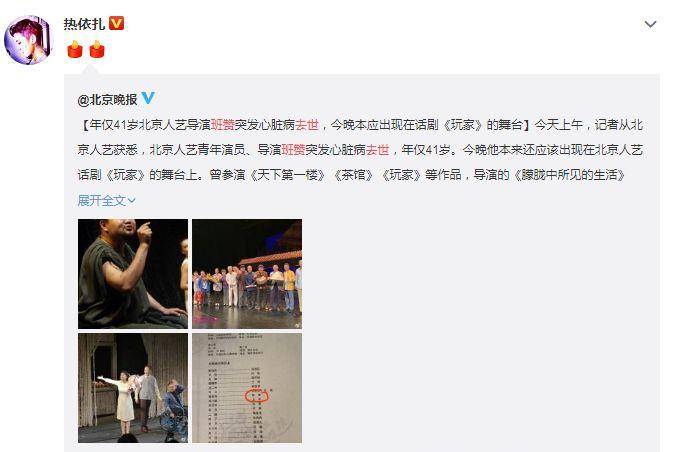Open 热依扎's profile avatar
This screenshot has height=452, width=673.
(27, 40)
